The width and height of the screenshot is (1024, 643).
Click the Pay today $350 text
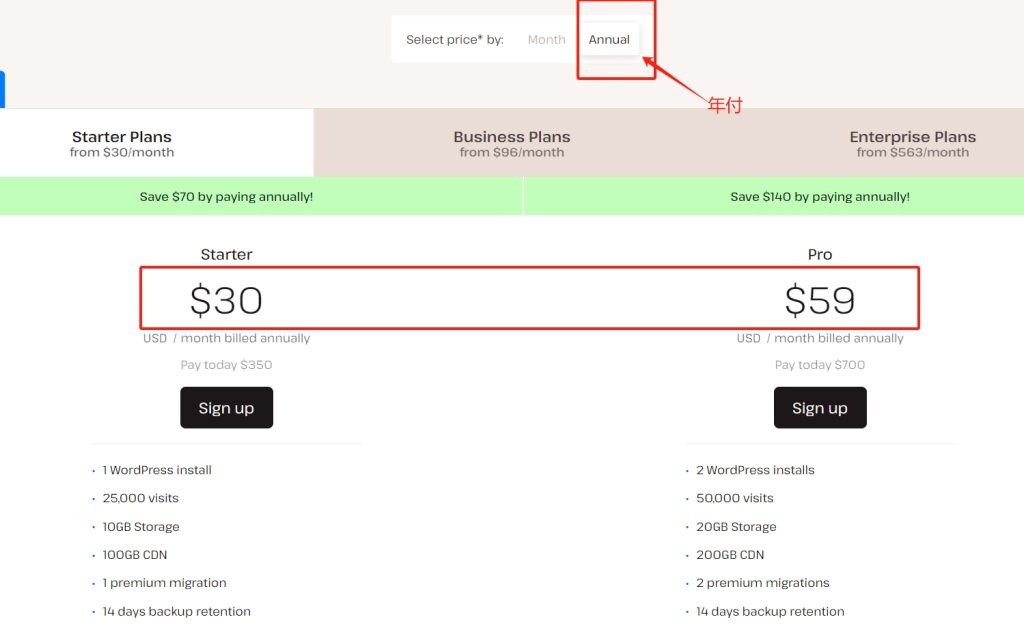click(226, 364)
